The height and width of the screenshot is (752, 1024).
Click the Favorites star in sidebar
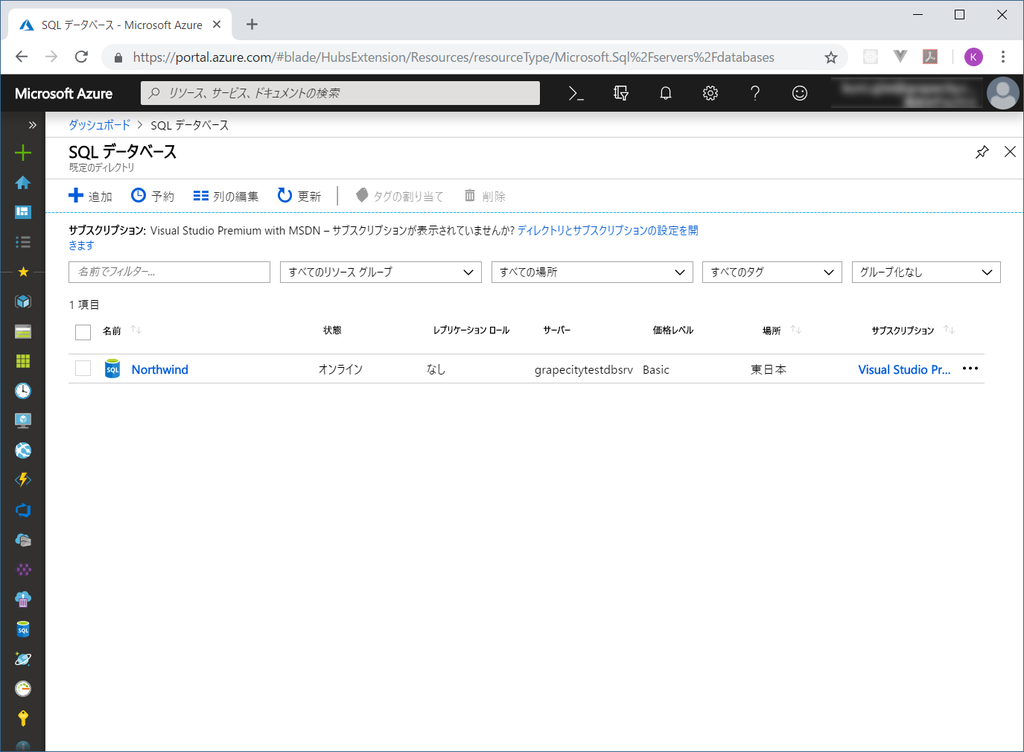[23, 272]
